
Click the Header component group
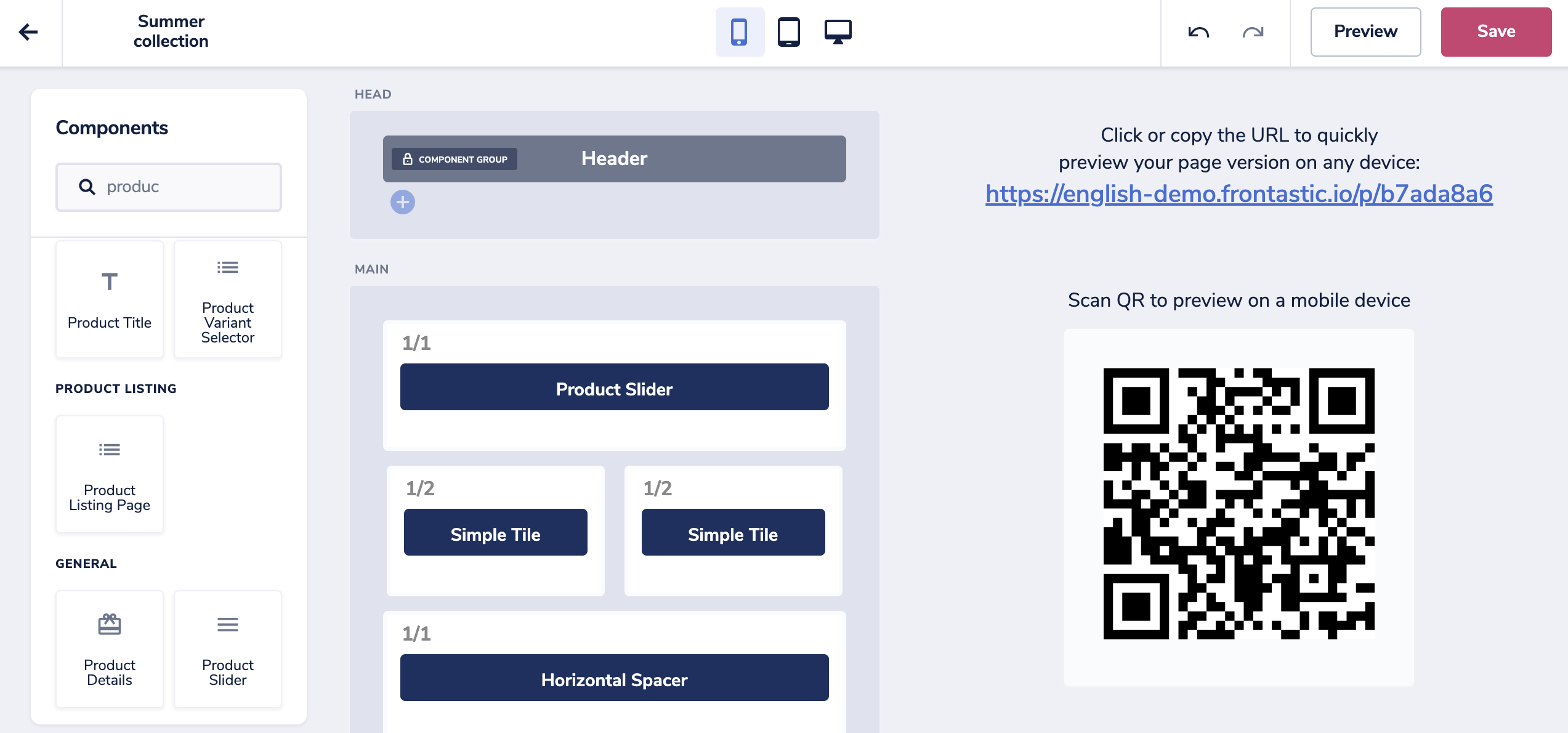coord(615,159)
